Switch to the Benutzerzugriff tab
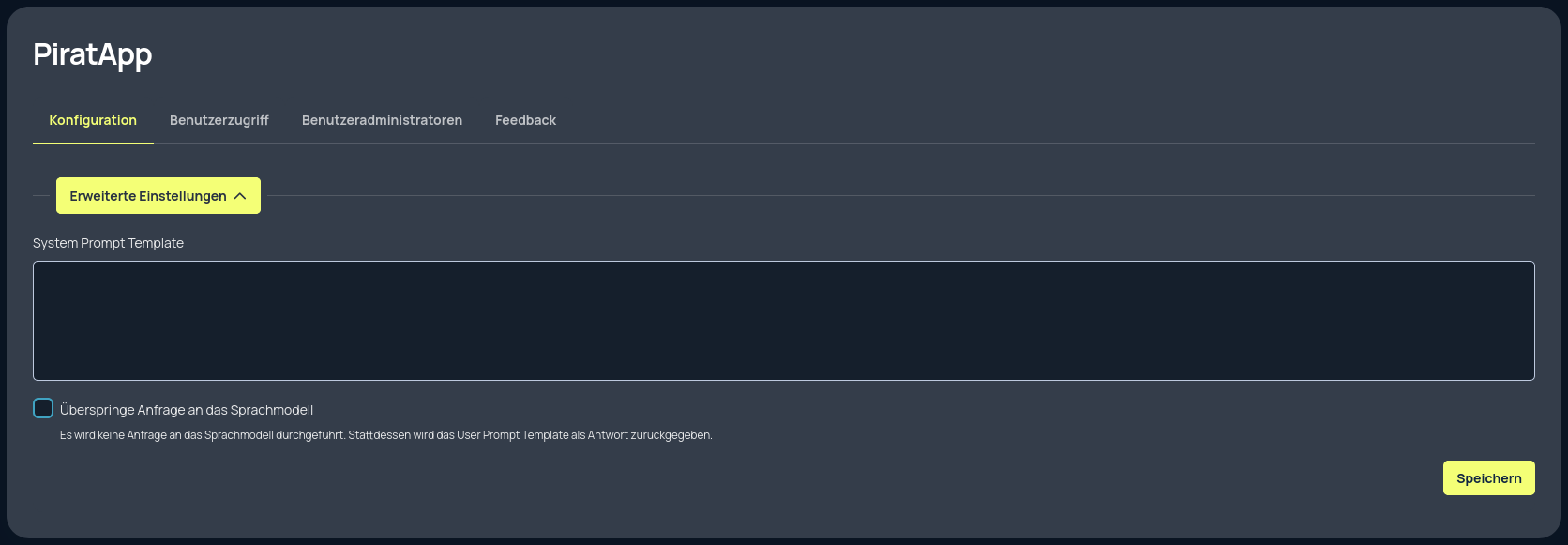The image size is (1568, 545). (x=219, y=120)
